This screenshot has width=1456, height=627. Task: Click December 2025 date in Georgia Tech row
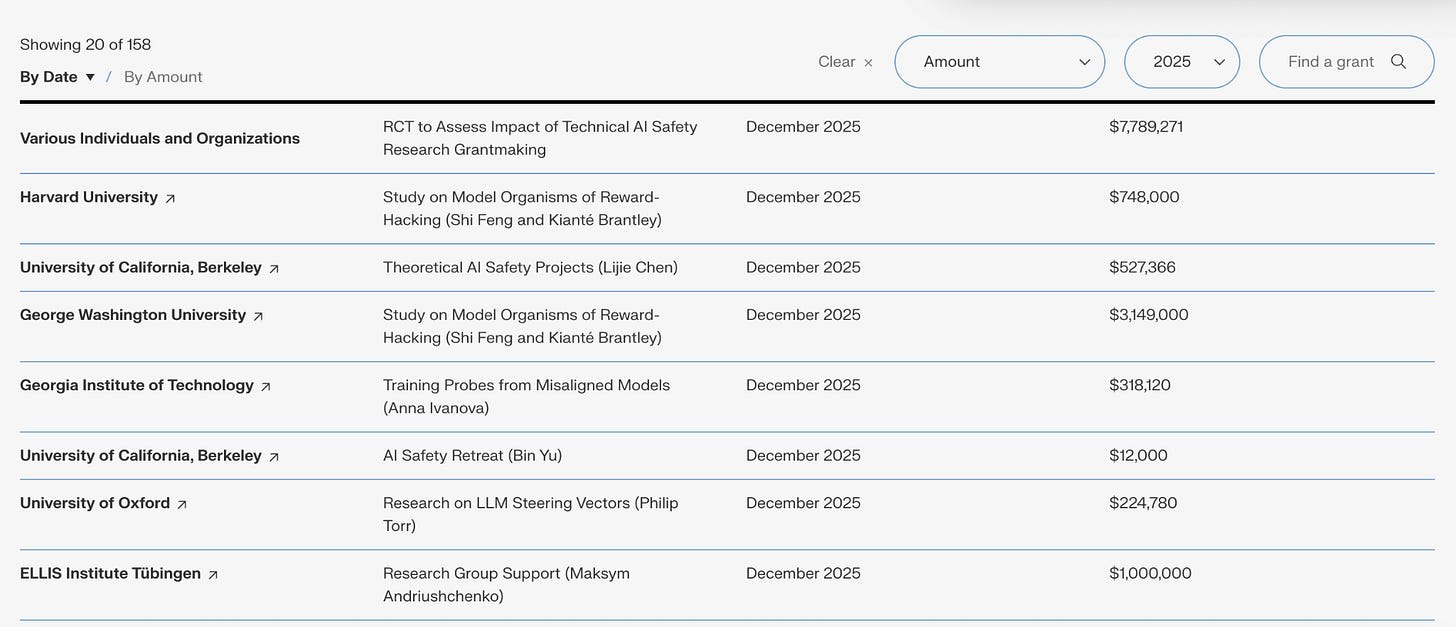pos(803,385)
